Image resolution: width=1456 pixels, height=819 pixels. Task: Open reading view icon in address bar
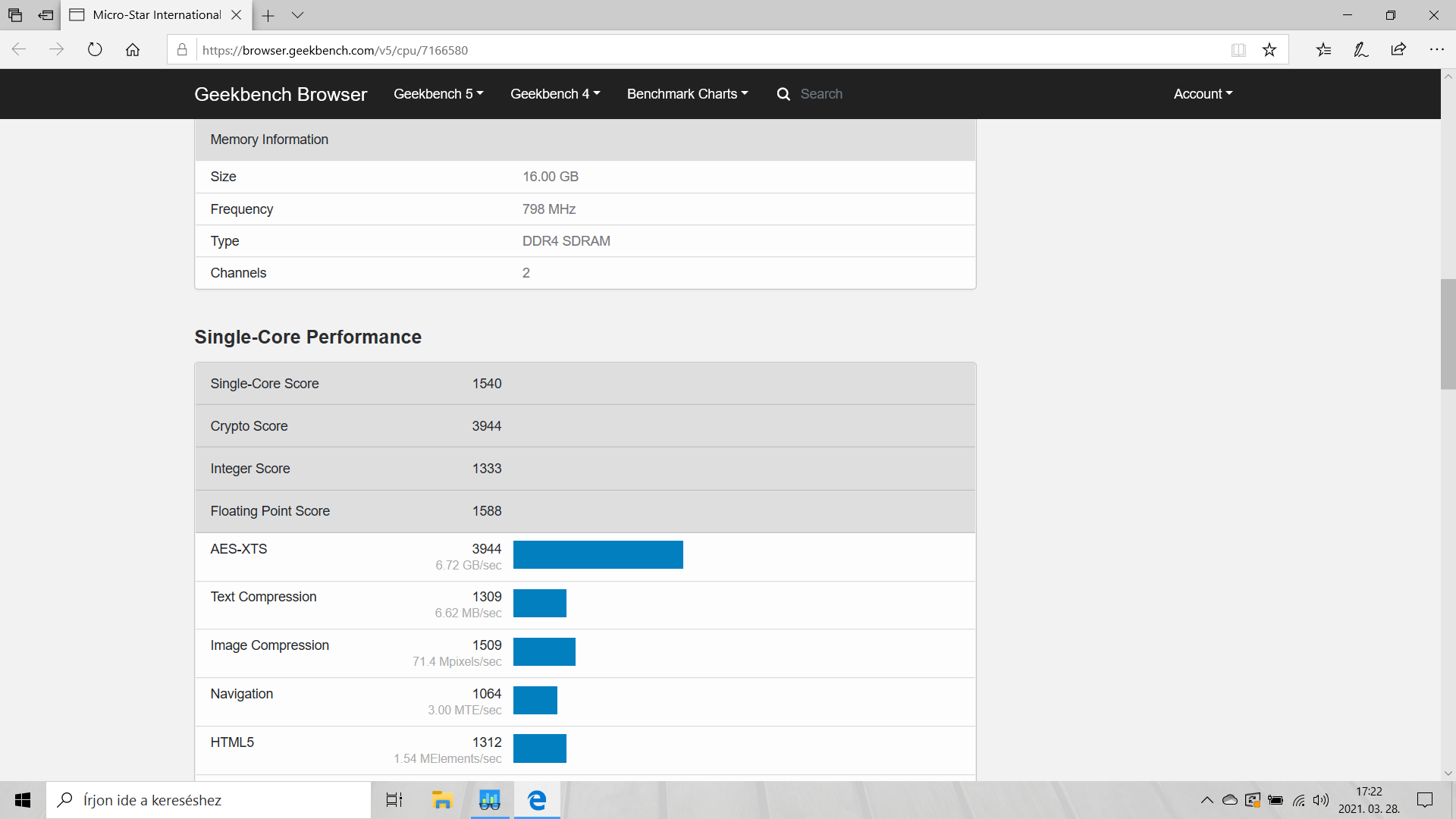(1238, 50)
